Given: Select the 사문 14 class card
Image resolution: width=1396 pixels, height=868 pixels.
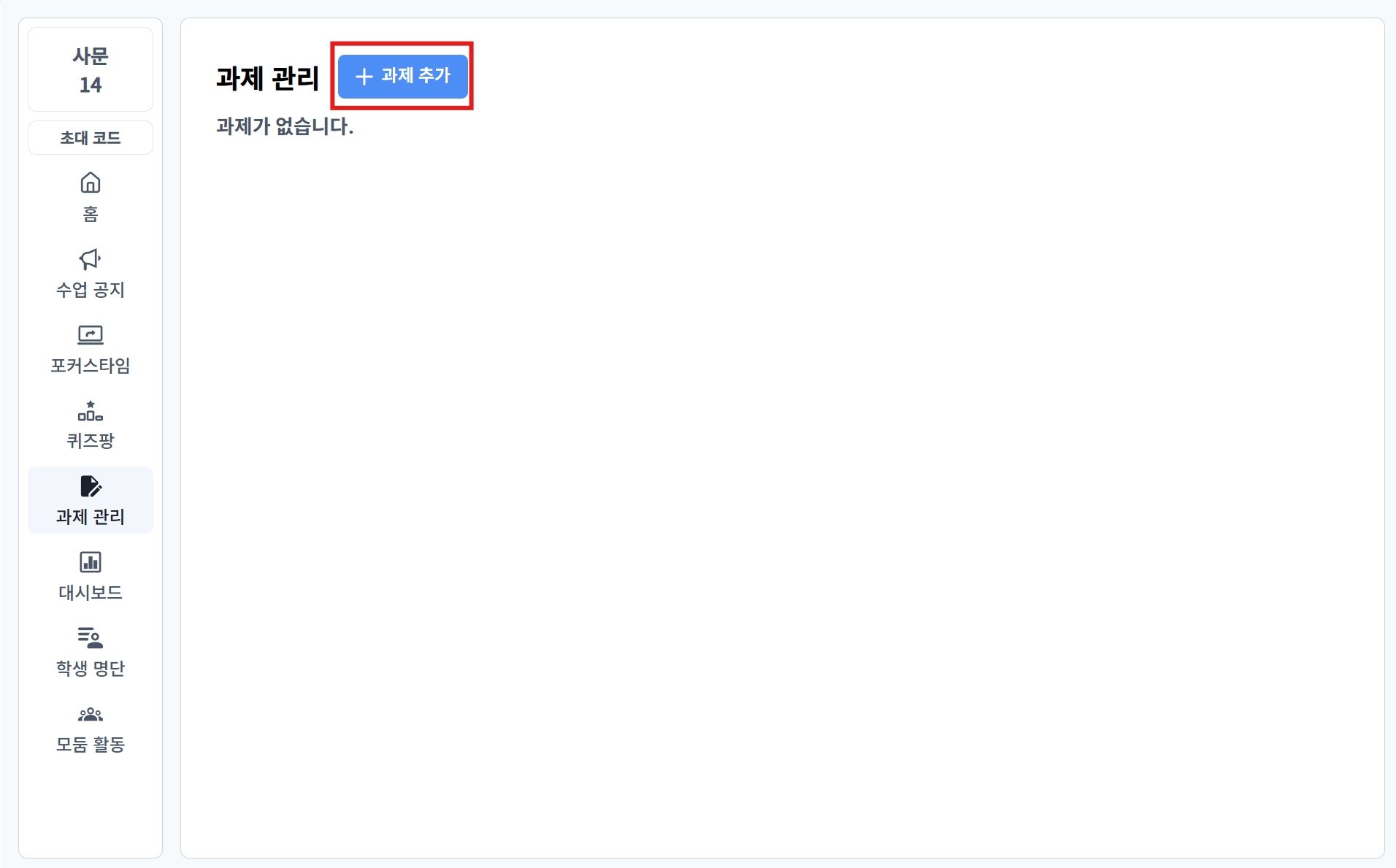Looking at the screenshot, I should coord(91,70).
